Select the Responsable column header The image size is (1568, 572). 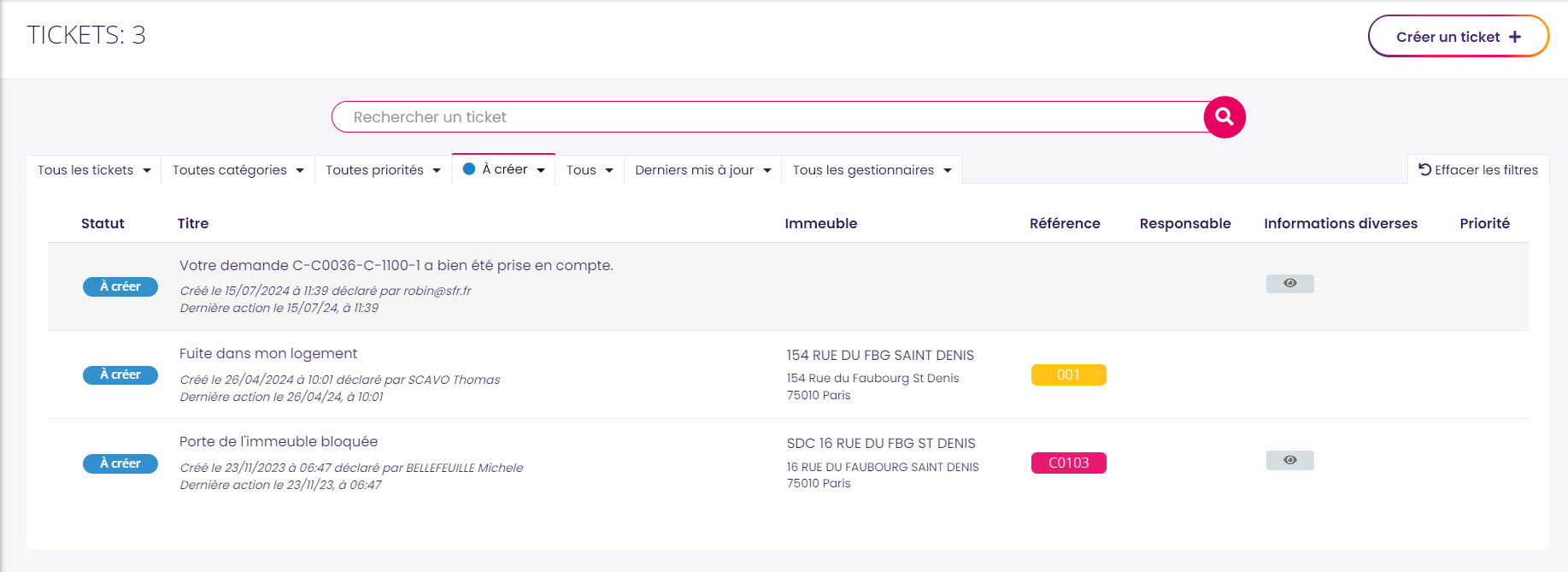[x=1185, y=224]
